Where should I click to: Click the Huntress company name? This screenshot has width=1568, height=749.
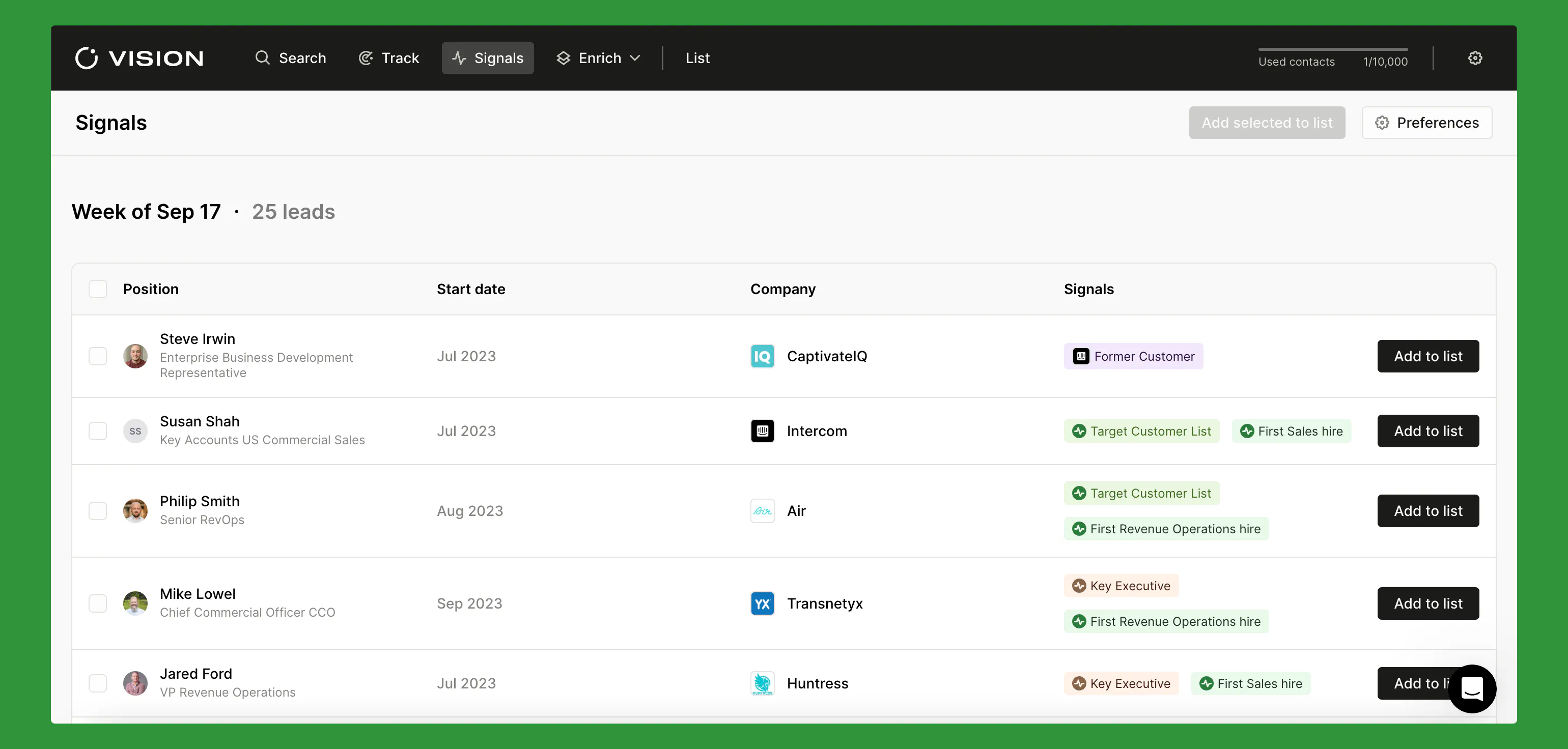coord(818,683)
